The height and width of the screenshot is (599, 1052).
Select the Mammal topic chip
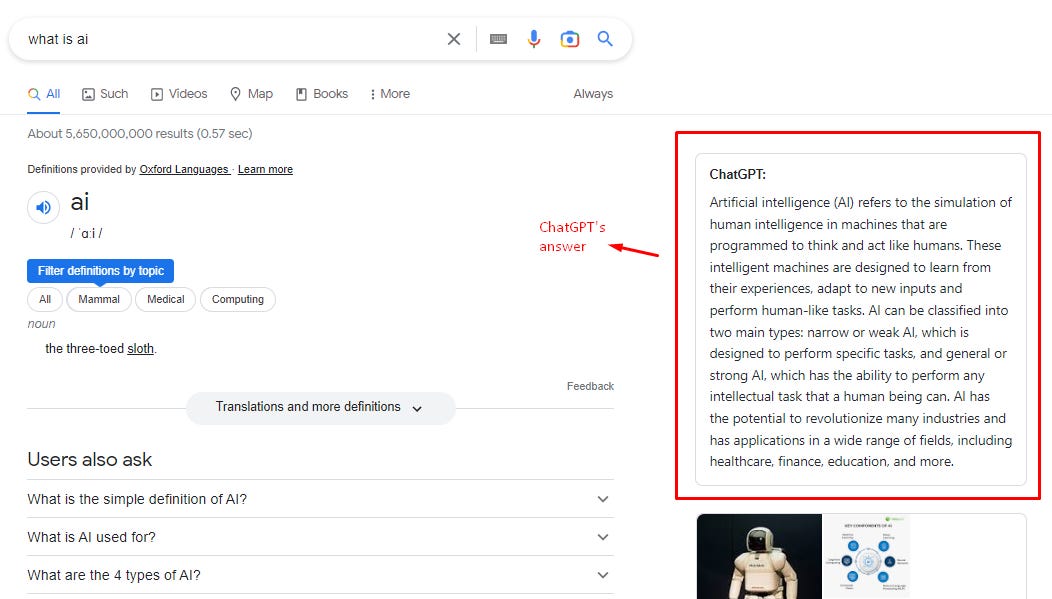(99, 299)
